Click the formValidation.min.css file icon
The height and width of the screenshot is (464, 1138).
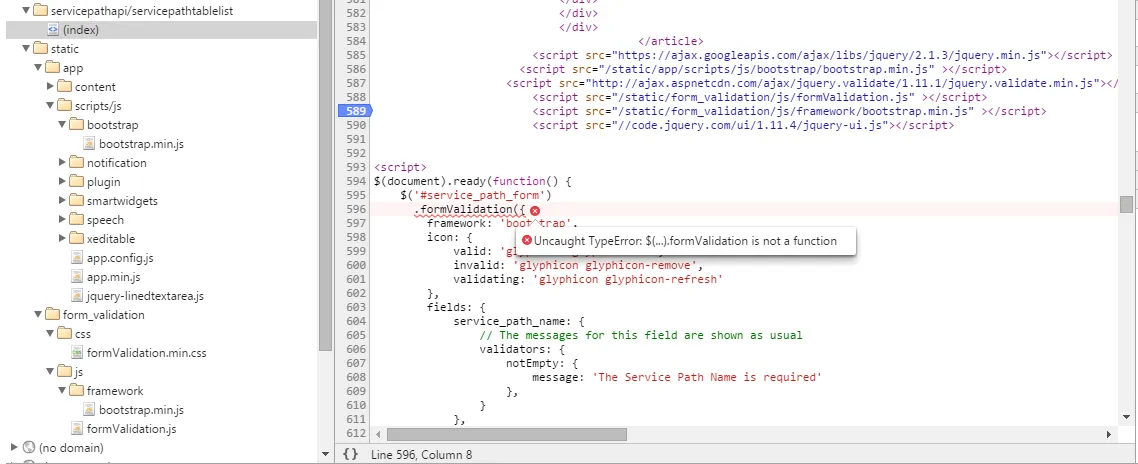point(77,353)
